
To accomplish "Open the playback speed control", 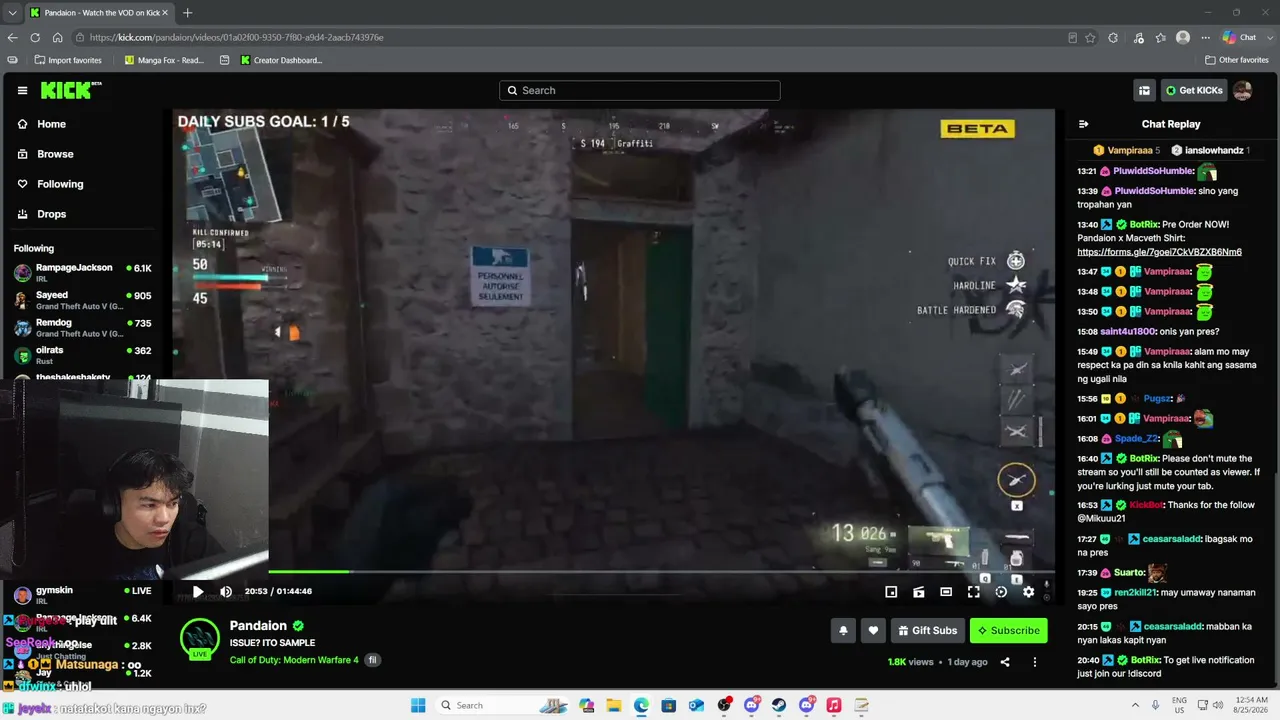I will 1001,592.
